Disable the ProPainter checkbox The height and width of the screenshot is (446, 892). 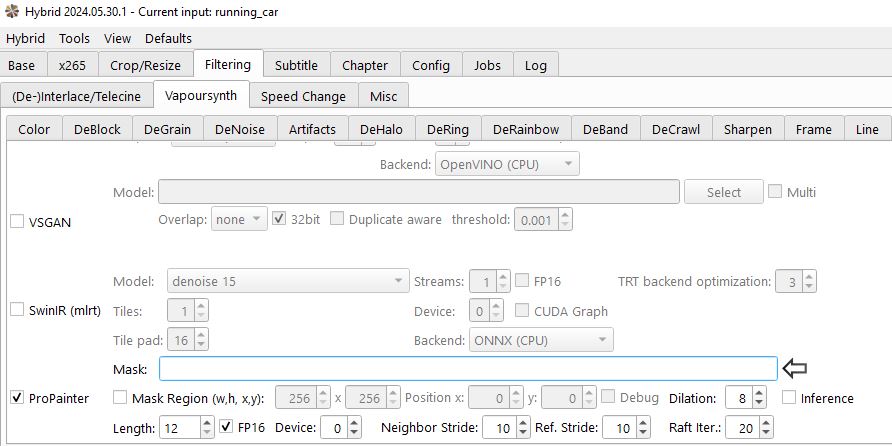point(17,398)
